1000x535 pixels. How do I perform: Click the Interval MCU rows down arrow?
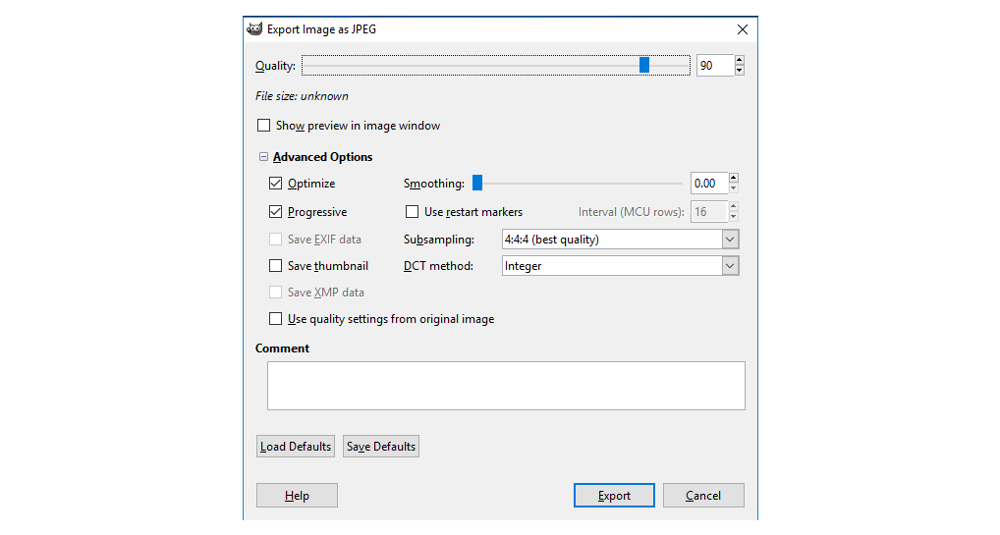coord(733,217)
